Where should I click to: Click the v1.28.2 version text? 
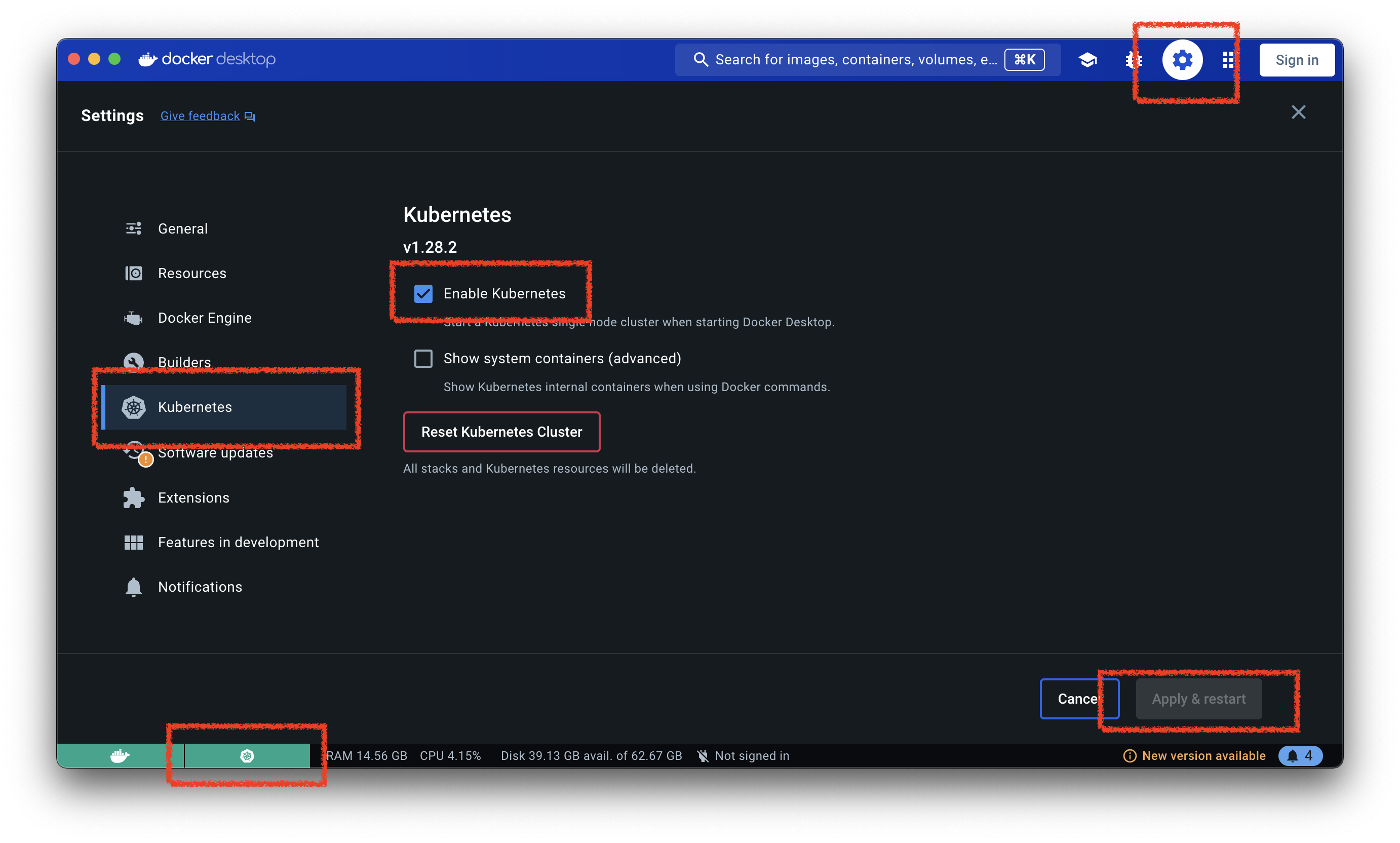tap(430, 247)
